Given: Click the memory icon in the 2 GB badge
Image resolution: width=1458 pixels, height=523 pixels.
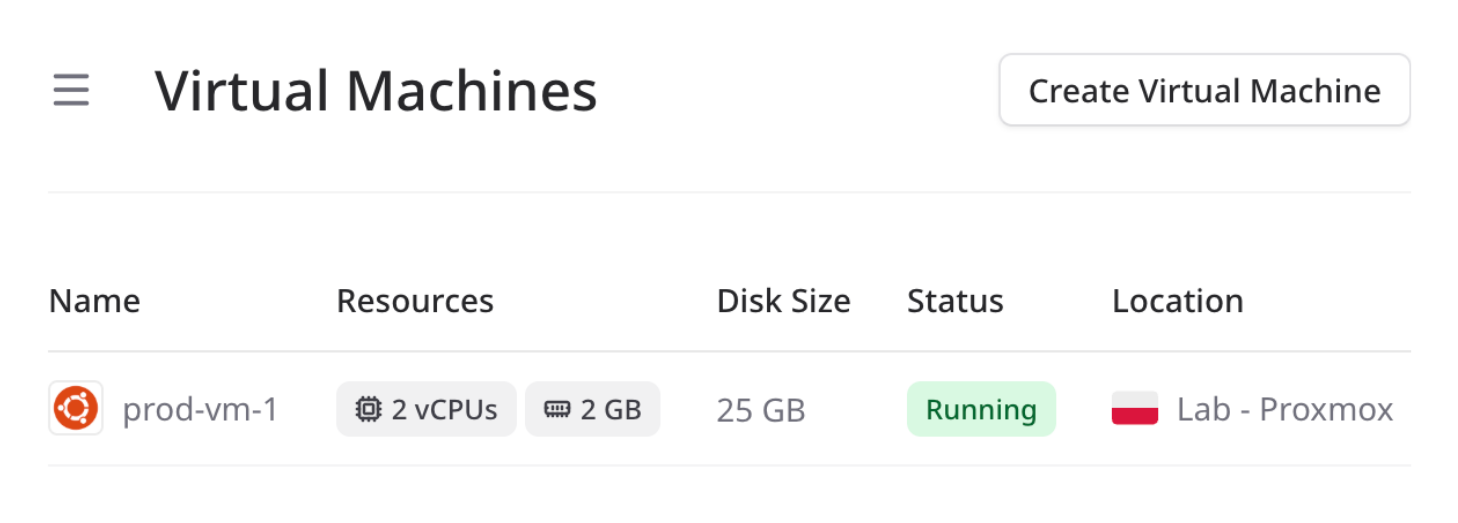Looking at the screenshot, I should [x=556, y=409].
